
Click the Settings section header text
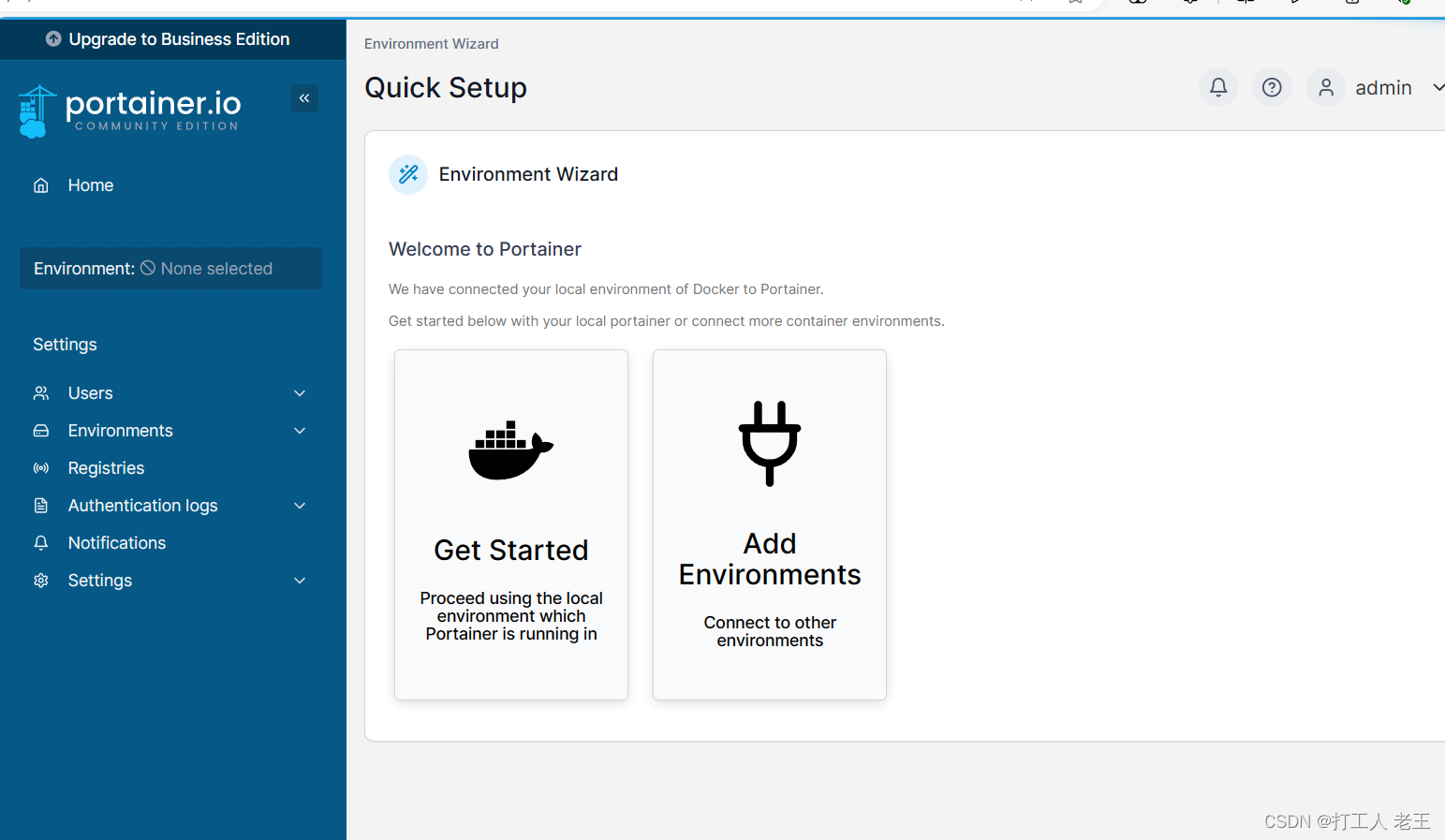click(x=65, y=345)
